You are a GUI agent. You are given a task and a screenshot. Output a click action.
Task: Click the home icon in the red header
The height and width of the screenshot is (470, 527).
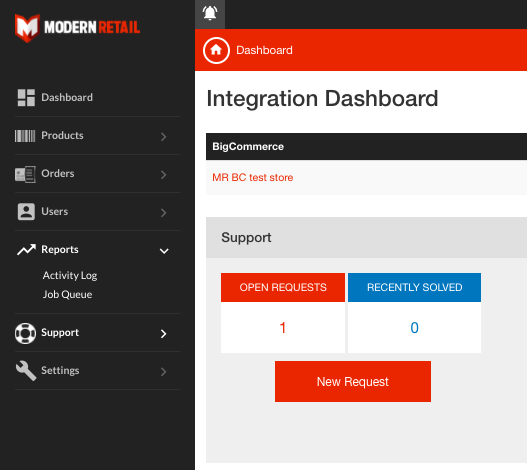[x=216, y=50]
